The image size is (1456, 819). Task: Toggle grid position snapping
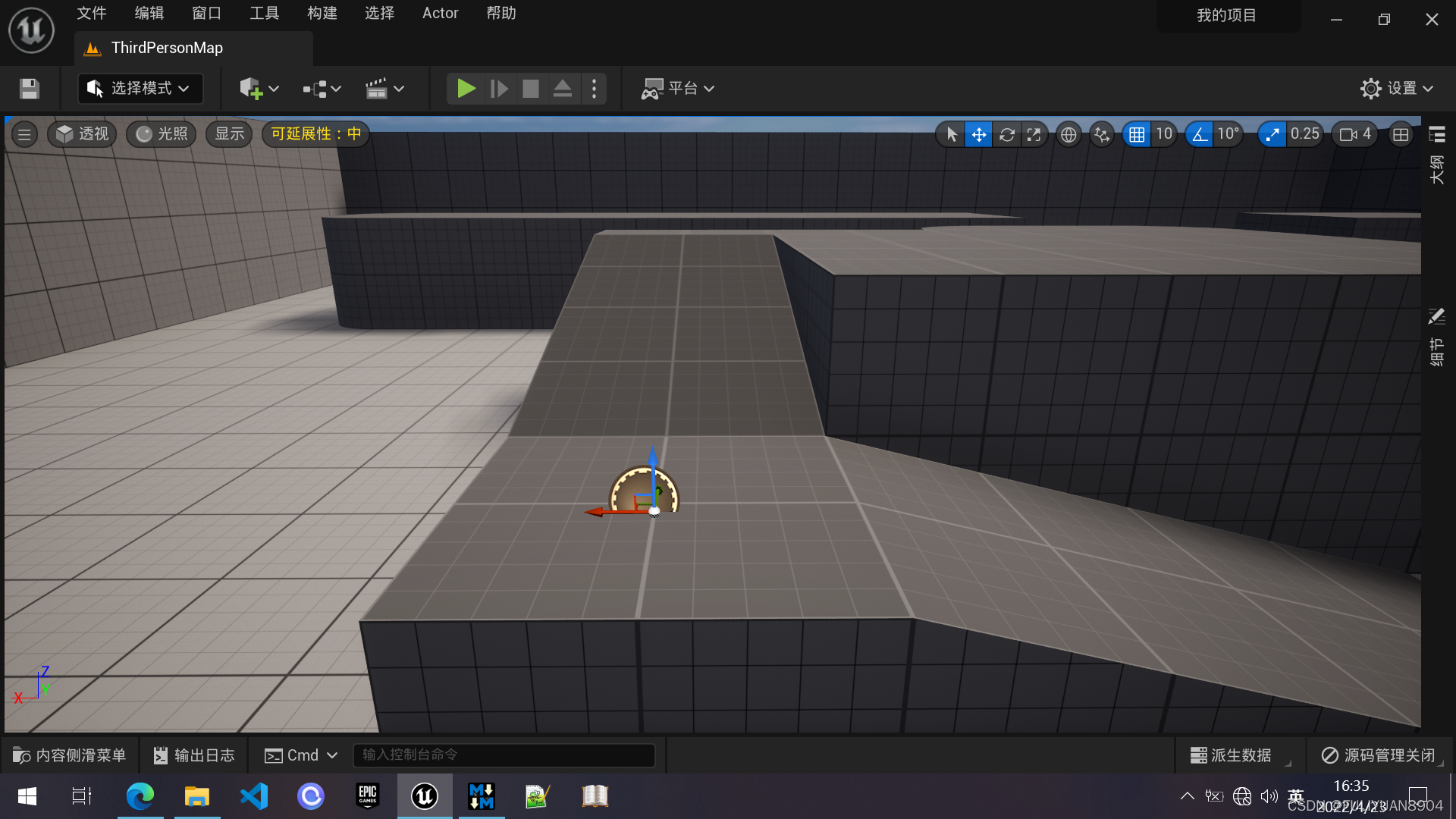(x=1136, y=135)
